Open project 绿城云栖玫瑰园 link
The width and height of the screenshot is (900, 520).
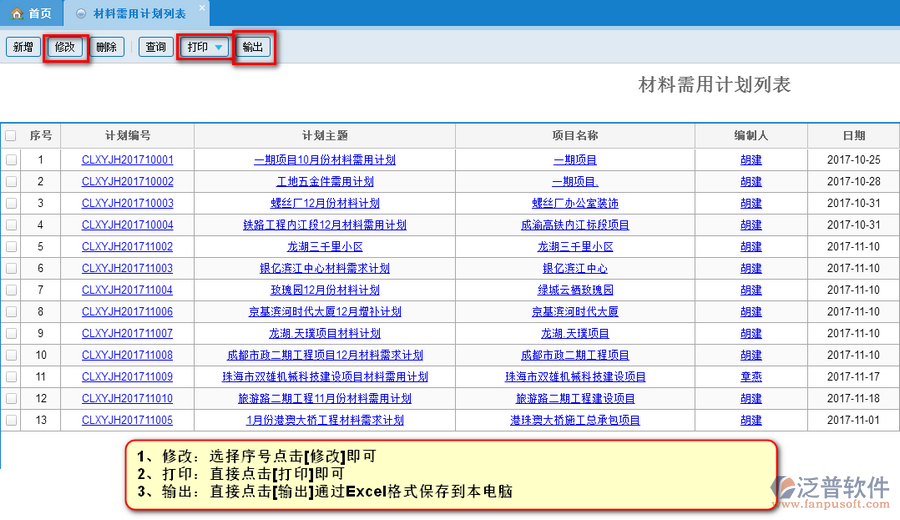[x=575, y=290]
